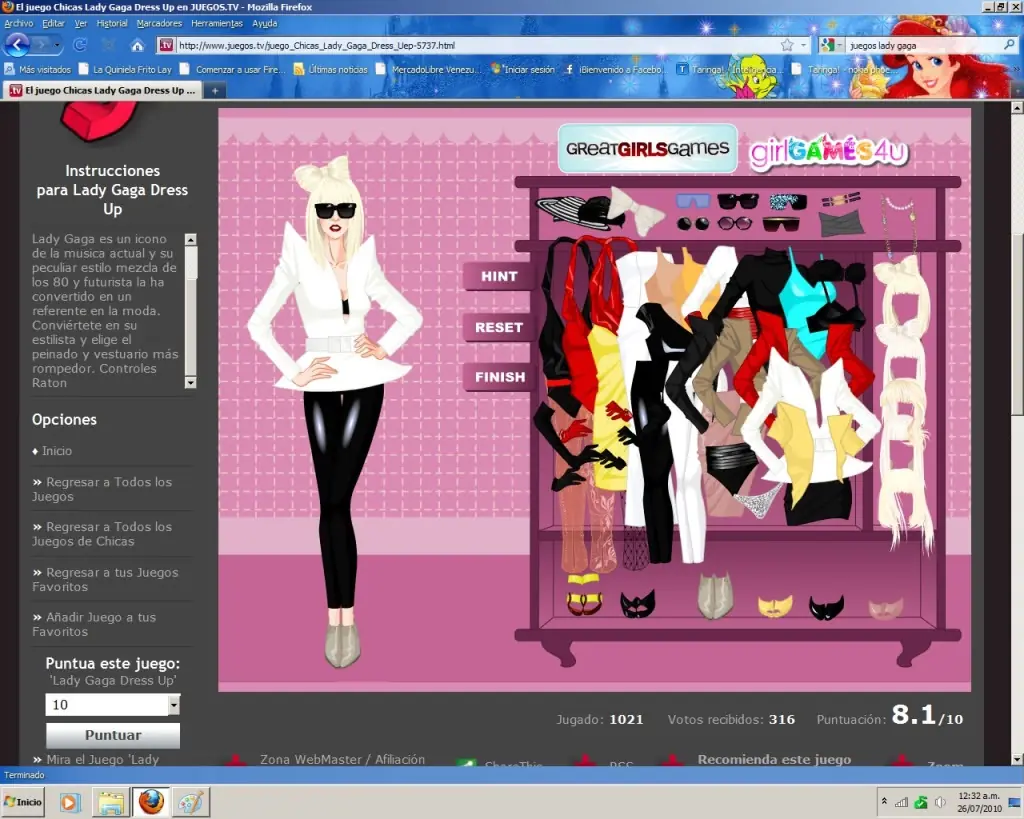This screenshot has height=819, width=1024.
Task: Pick the yellow strappy sandals
Action: [x=584, y=595]
